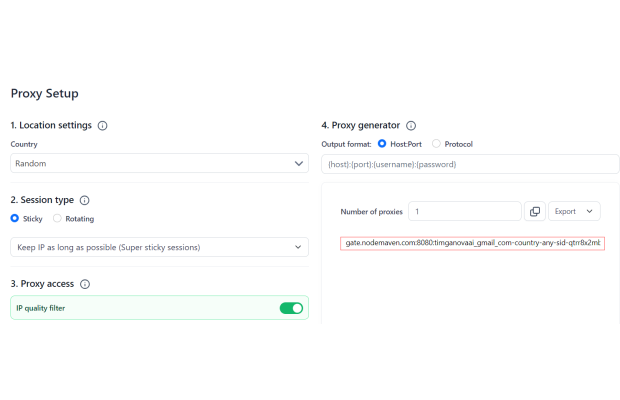The width and height of the screenshot is (620, 400).
Task: Click info icon next to Proxy generator
Action: [x=411, y=126]
